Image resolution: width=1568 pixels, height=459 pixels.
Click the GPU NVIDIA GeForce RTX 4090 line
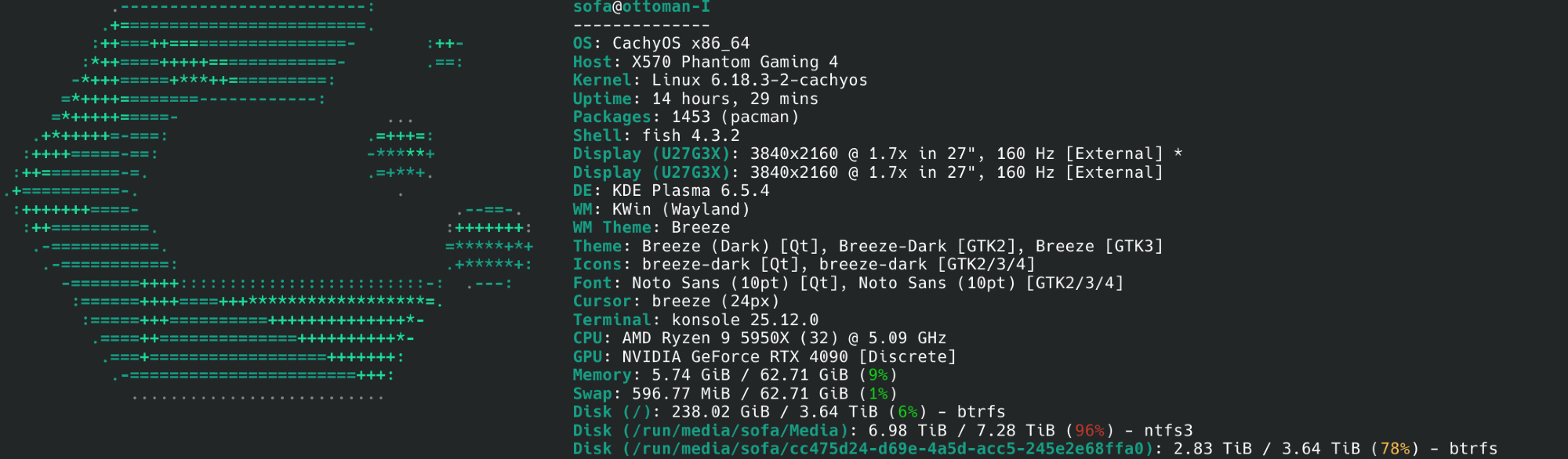[764, 356]
